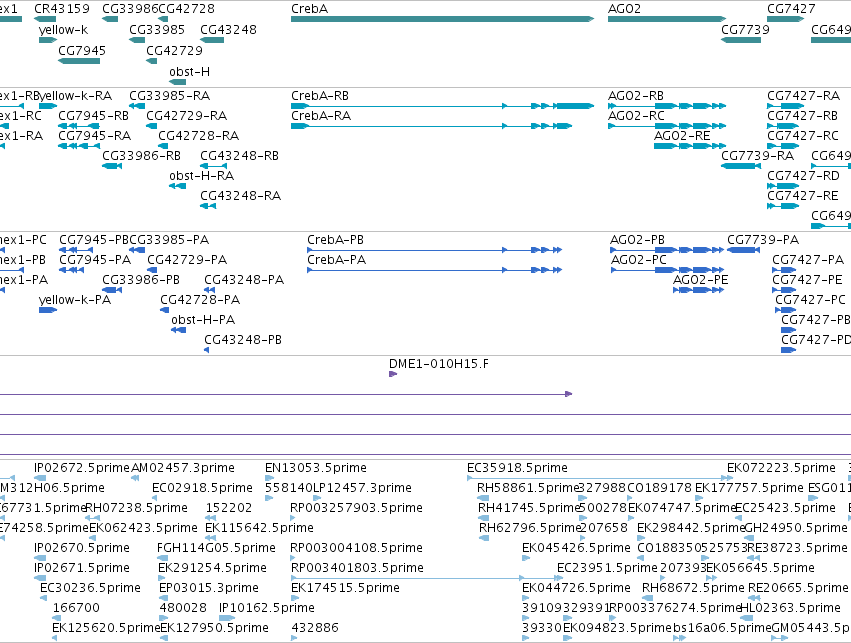Viewport: 851px width, 643px height.
Task: Click the AGO2 gene label
Action: 624,9
